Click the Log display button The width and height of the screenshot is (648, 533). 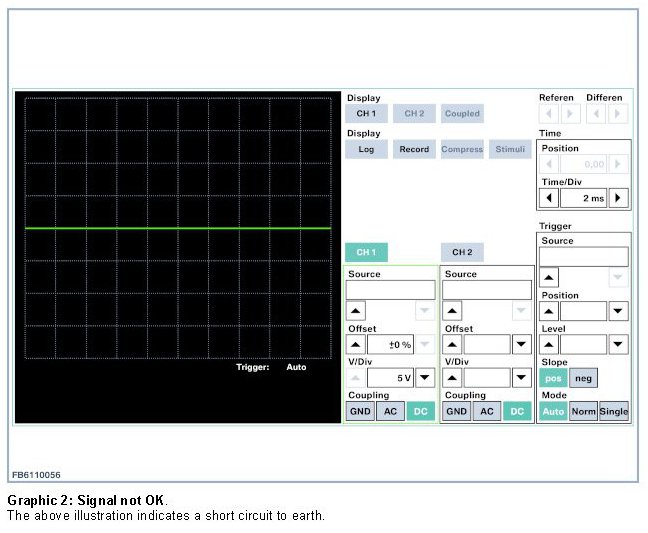pos(366,149)
